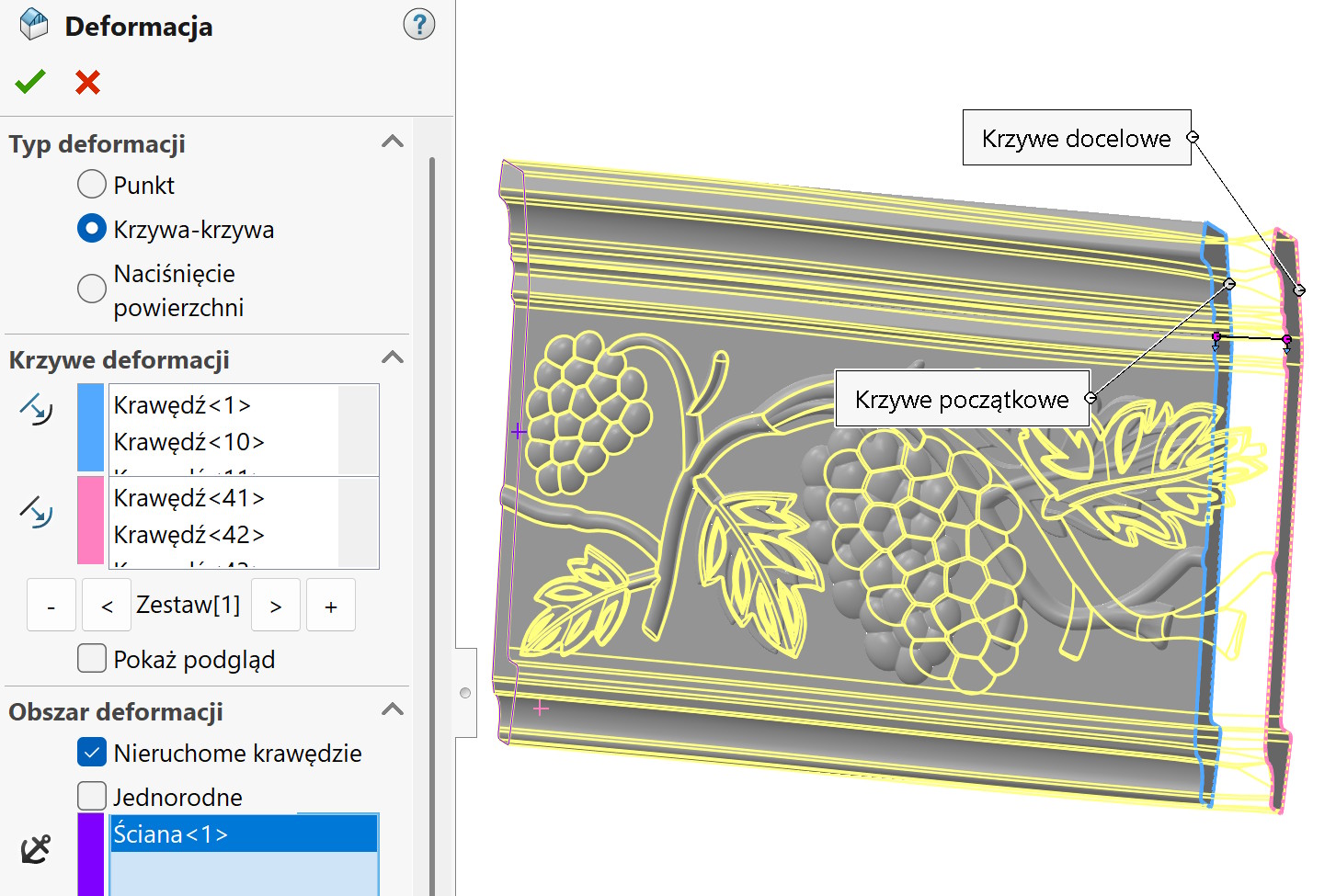Toggle the Jednorodne checkbox
1336x896 pixels.
click(92, 796)
